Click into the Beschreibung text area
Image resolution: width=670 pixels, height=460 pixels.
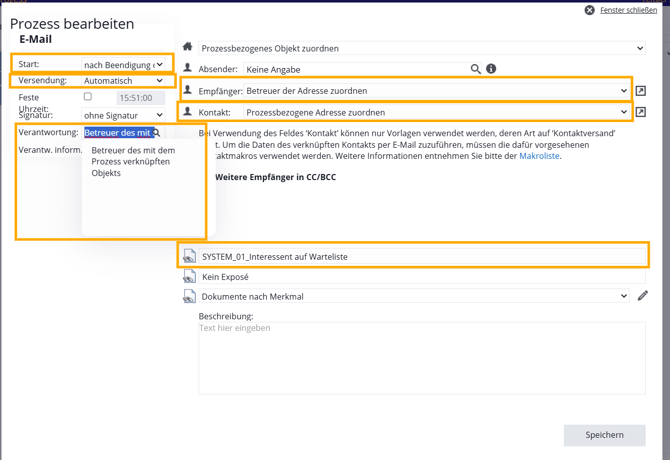(x=421, y=358)
